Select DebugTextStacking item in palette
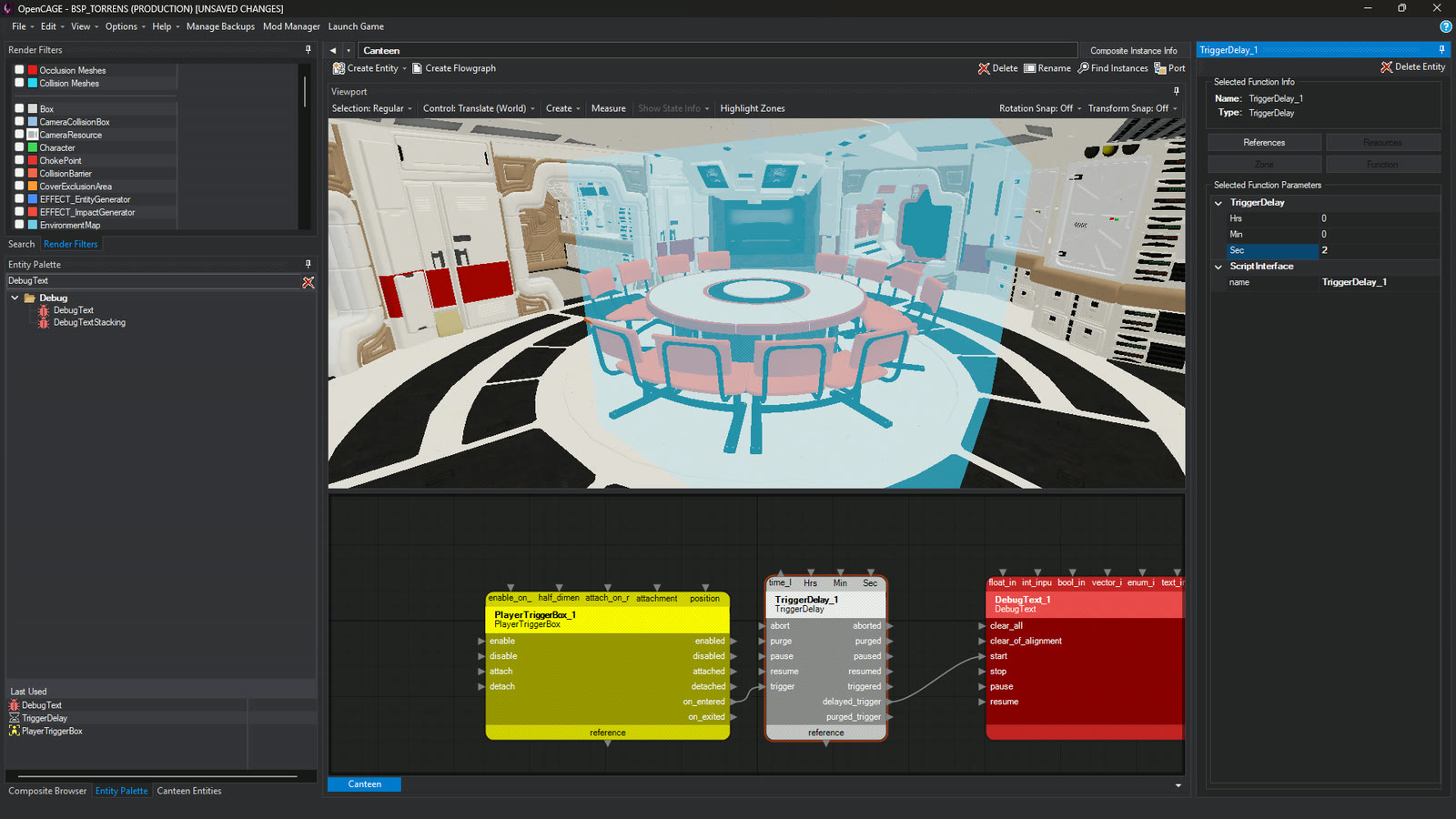This screenshot has height=819, width=1456. [x=89, y=322]
